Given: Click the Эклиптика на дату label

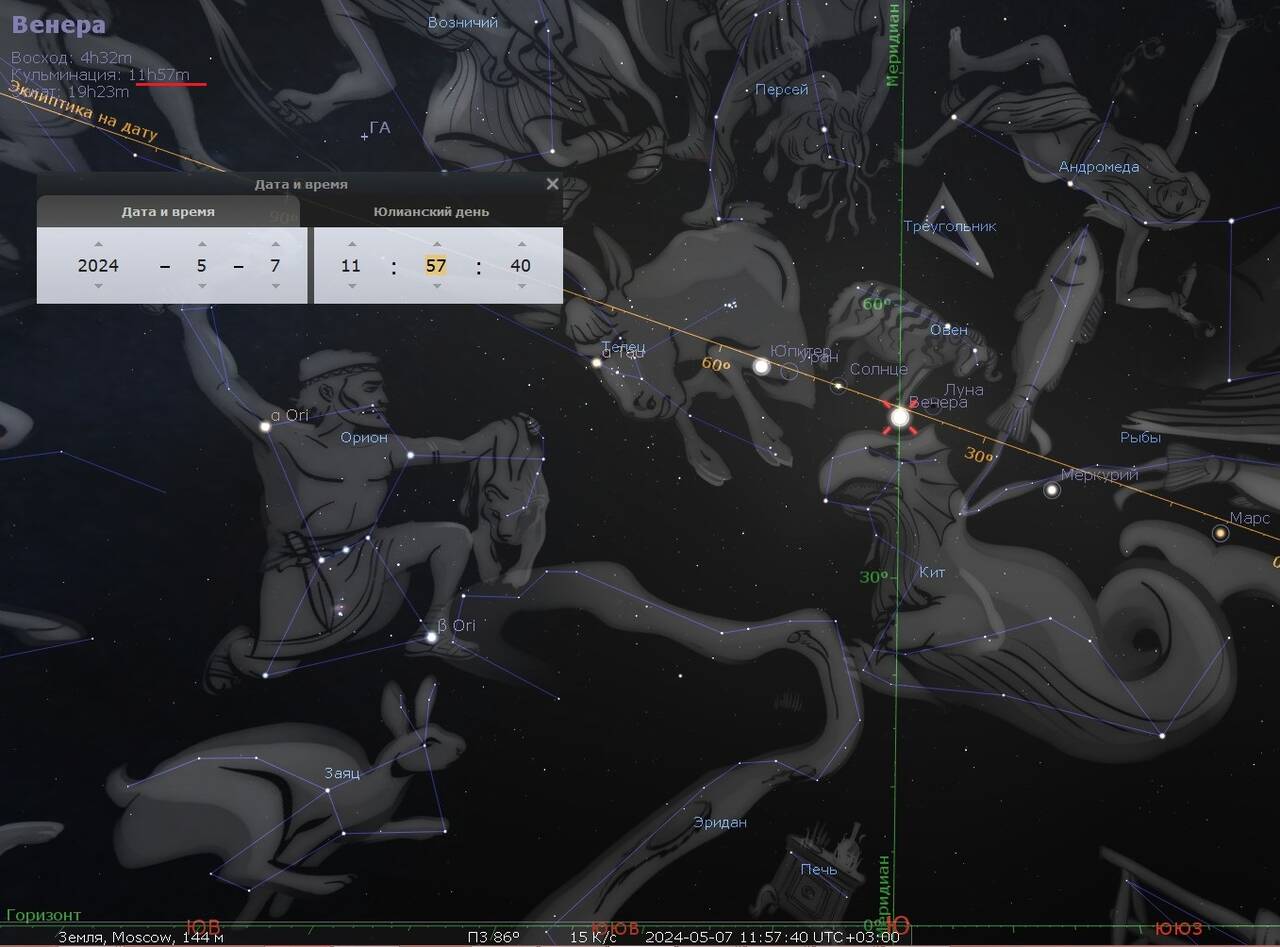Looking at the screenshot, I should [x=83, y=112].
